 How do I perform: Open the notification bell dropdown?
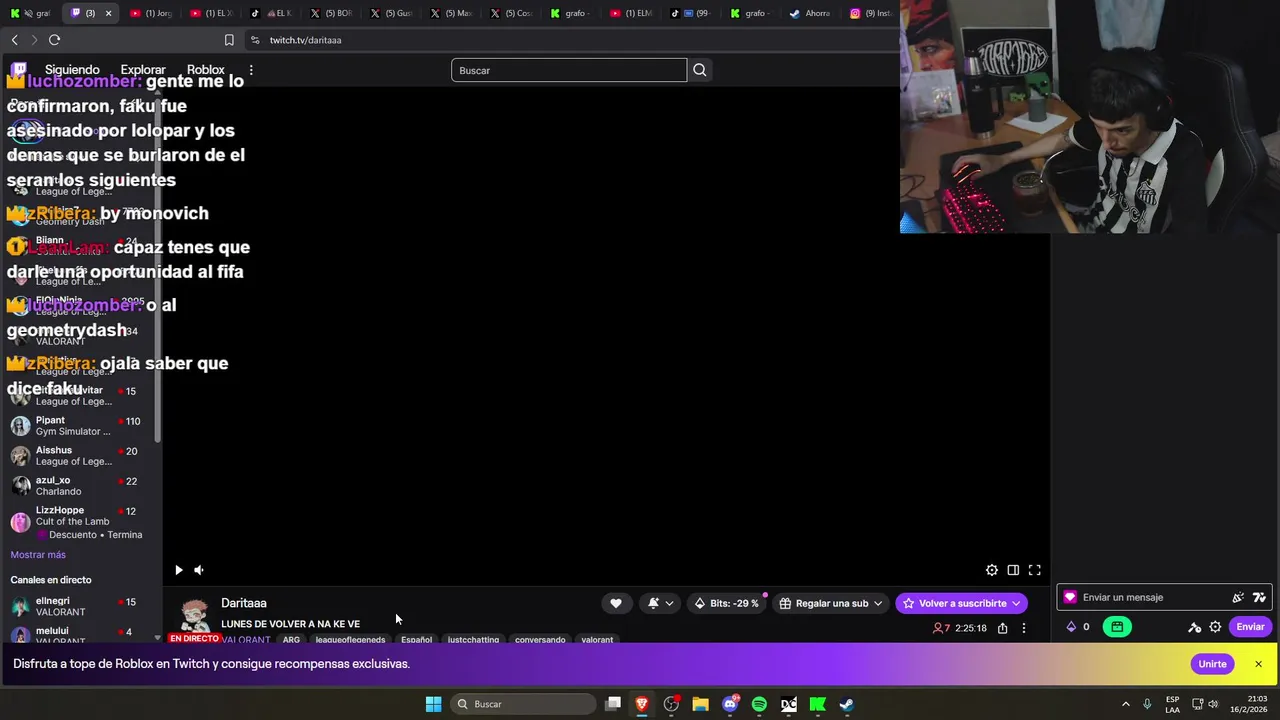click(660, 603)
